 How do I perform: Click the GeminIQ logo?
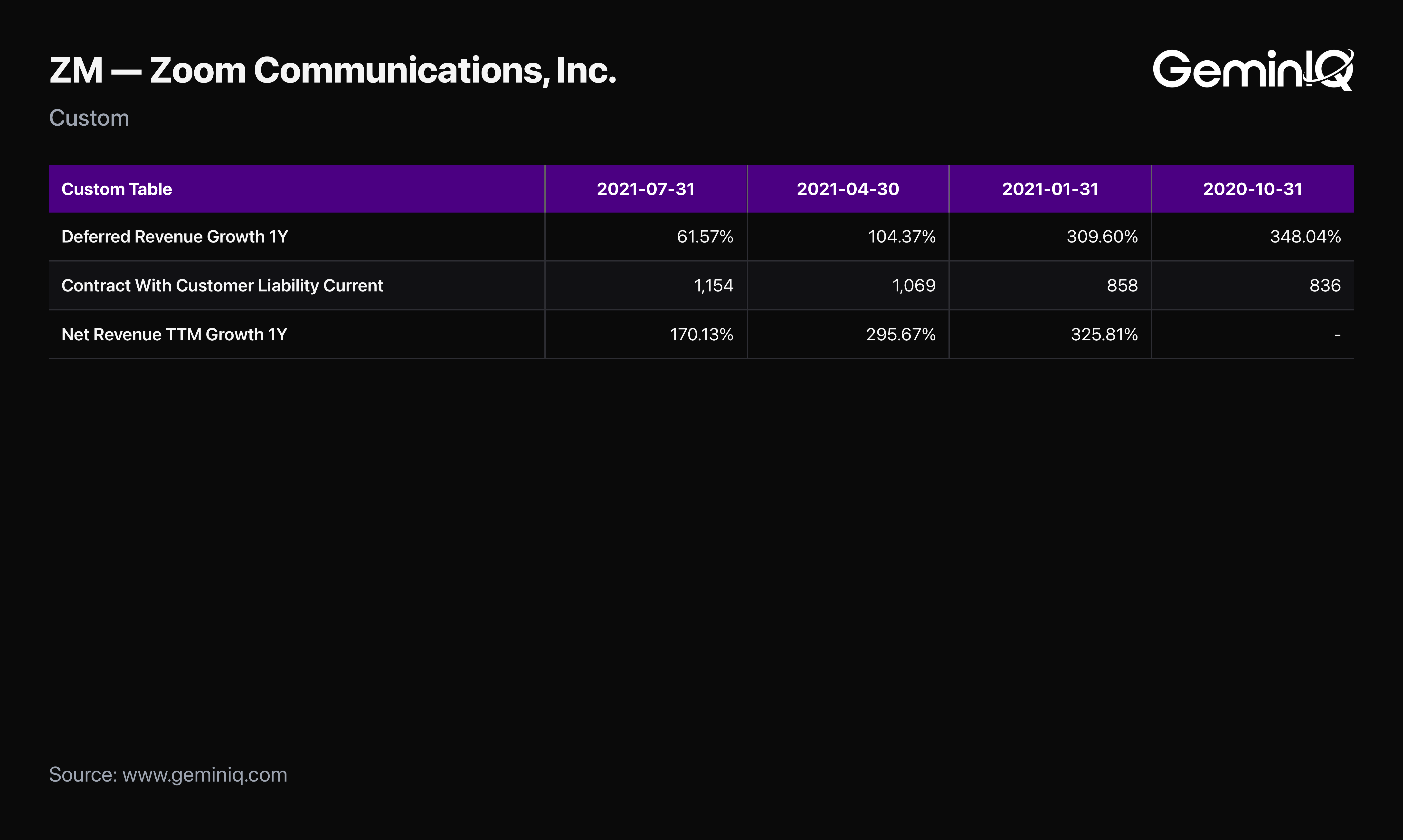(1253, 70)
